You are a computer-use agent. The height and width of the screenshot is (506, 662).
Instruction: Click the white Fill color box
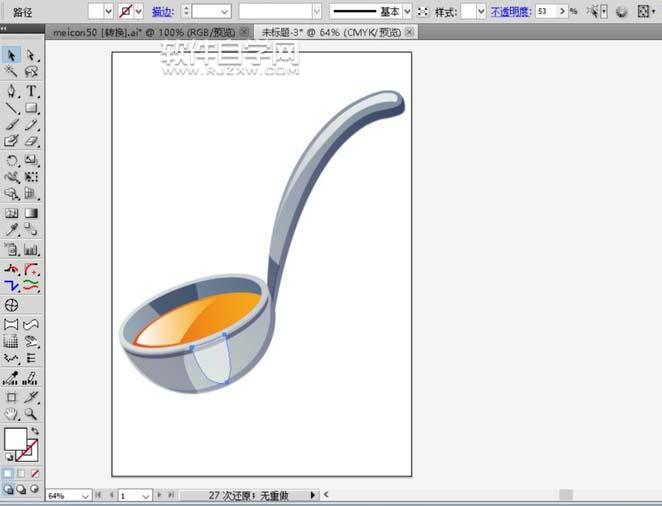click(x=16, y=439)
